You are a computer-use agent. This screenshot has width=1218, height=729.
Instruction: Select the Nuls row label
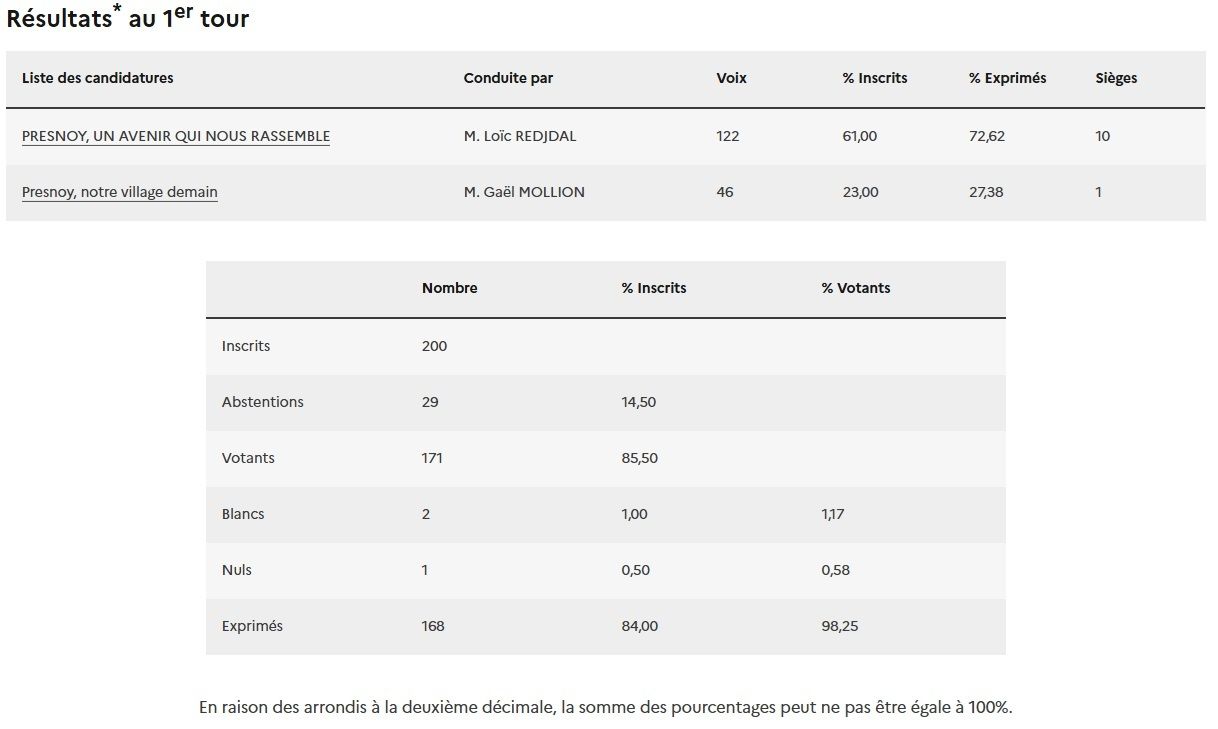tap(237, 570)
